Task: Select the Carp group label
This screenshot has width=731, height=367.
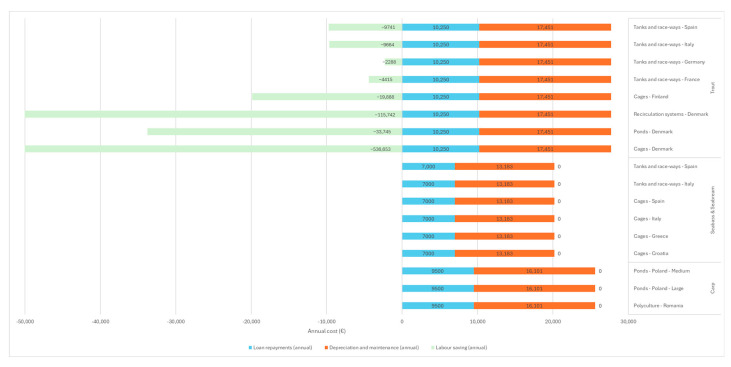Action: tap(712, 289)
